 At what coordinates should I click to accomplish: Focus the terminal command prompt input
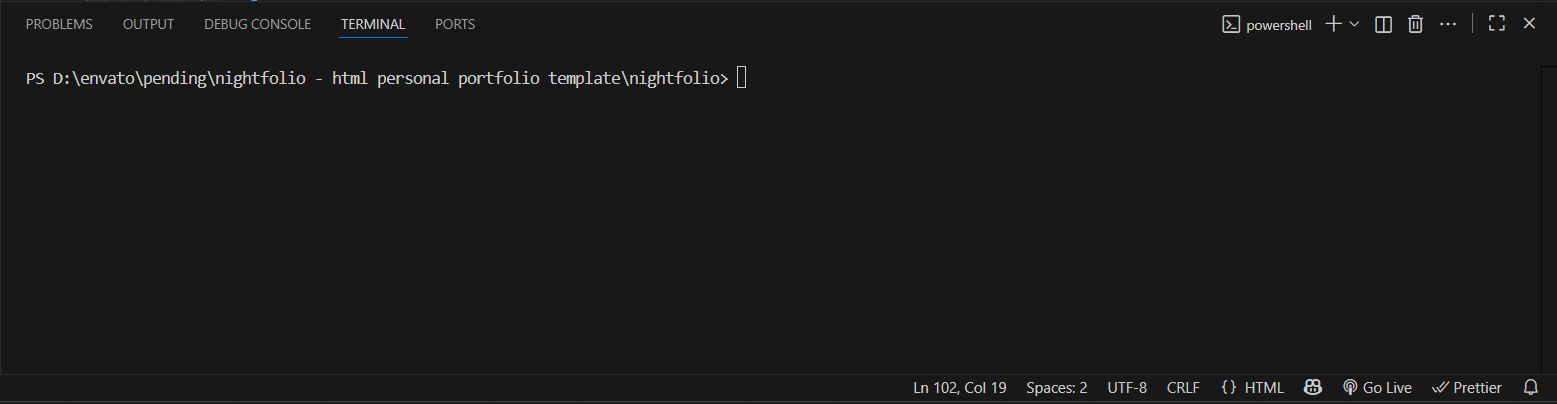(741, 79)
